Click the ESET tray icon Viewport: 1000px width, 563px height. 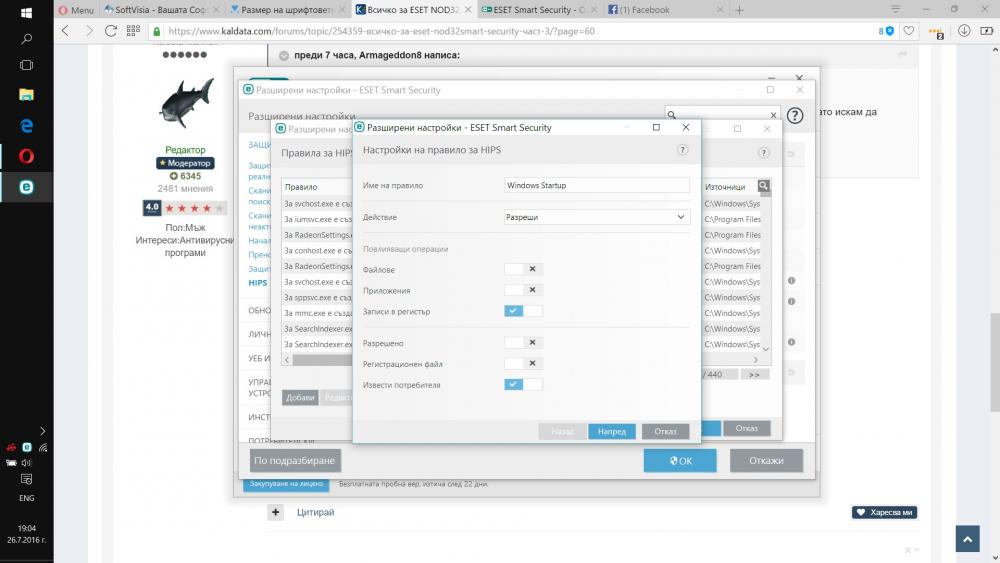point(27,447)
